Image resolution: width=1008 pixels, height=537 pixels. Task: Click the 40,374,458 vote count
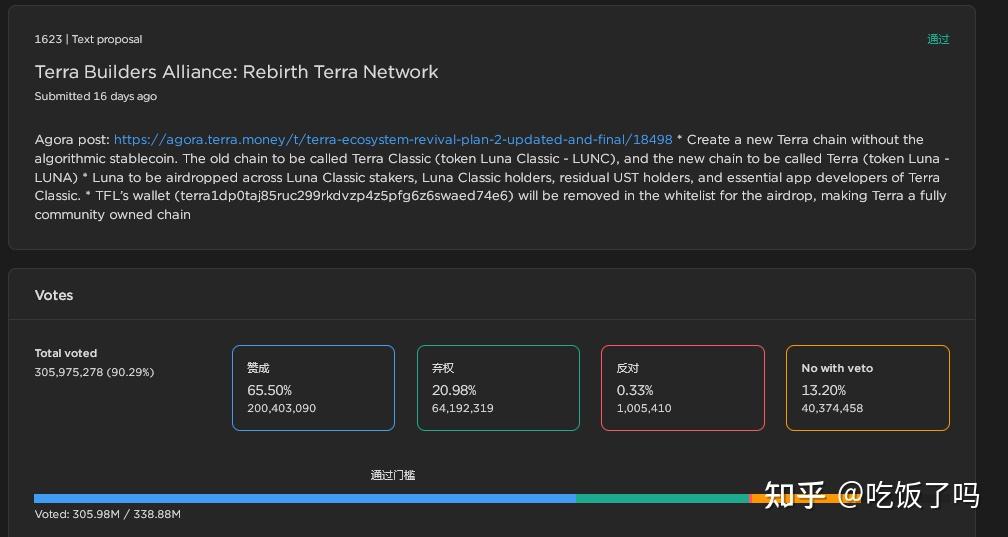coord(832,408)
